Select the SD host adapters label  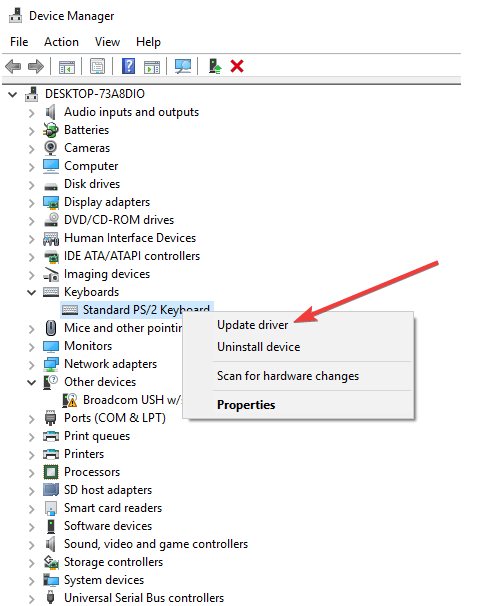point(108,490)
